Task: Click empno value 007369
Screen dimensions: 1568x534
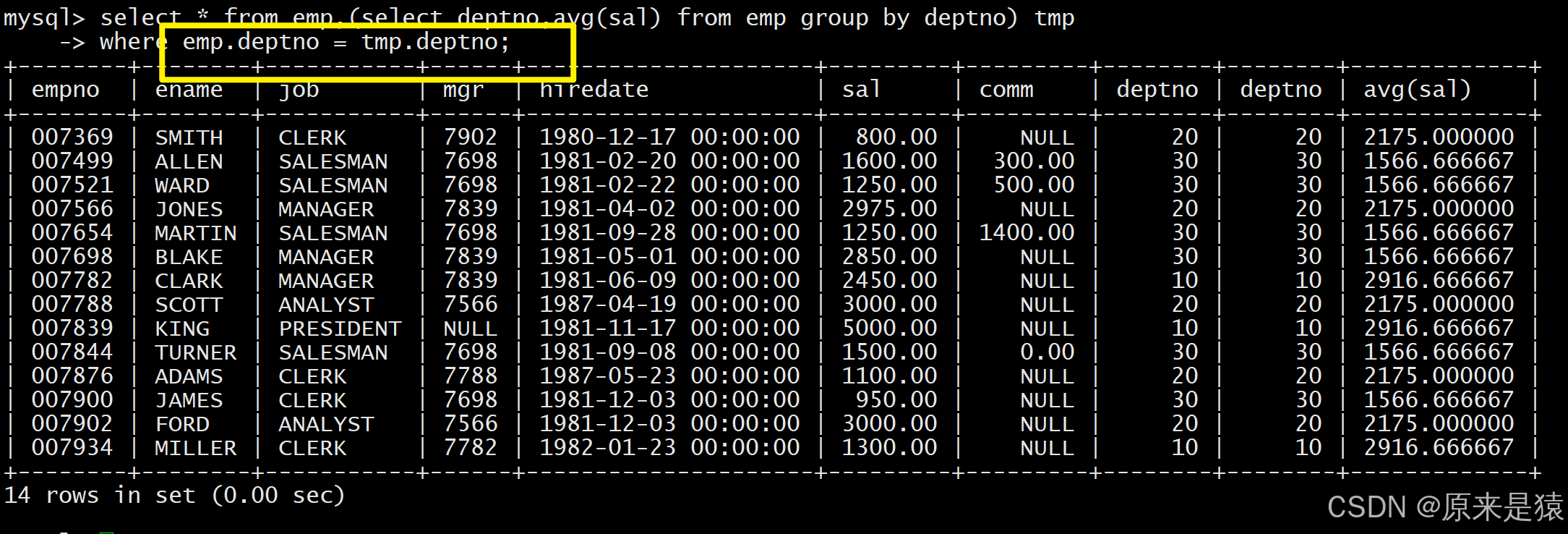Action: 72,137
